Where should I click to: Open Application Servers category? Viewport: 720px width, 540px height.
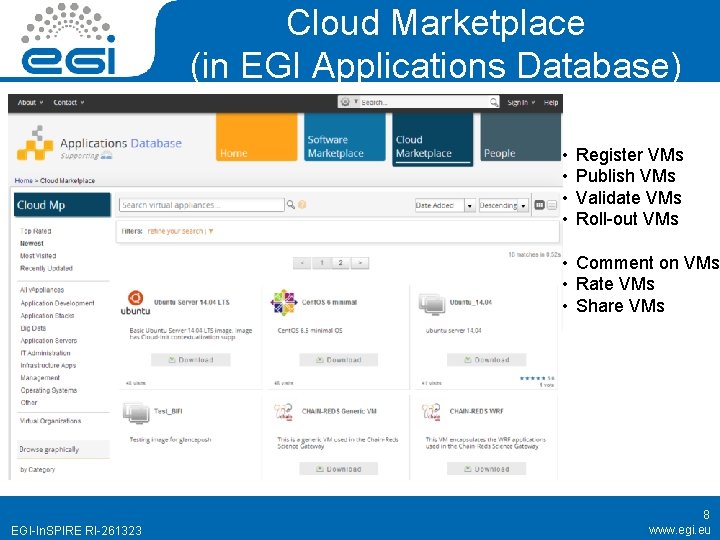(x=49, y=340)
